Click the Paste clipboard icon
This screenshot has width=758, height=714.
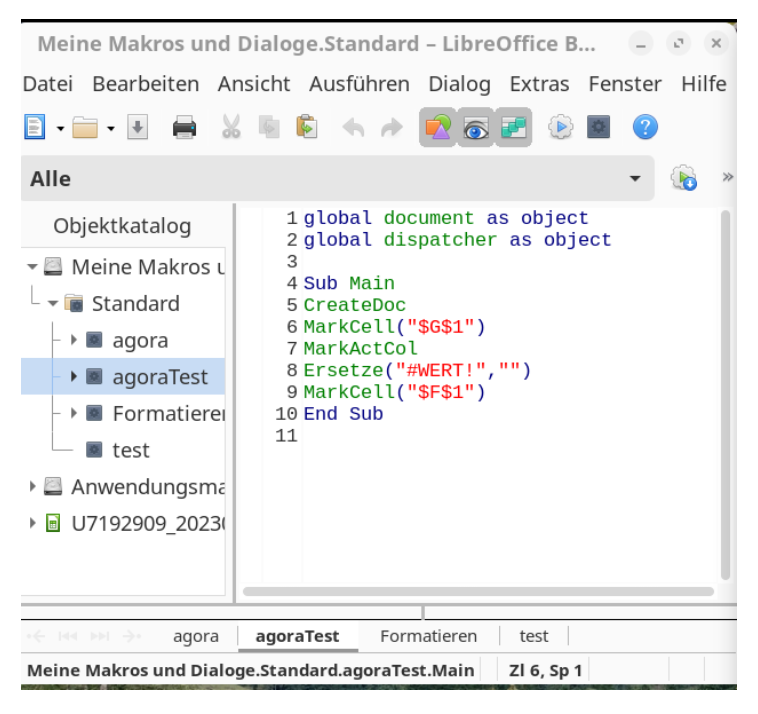pos(306,127)
